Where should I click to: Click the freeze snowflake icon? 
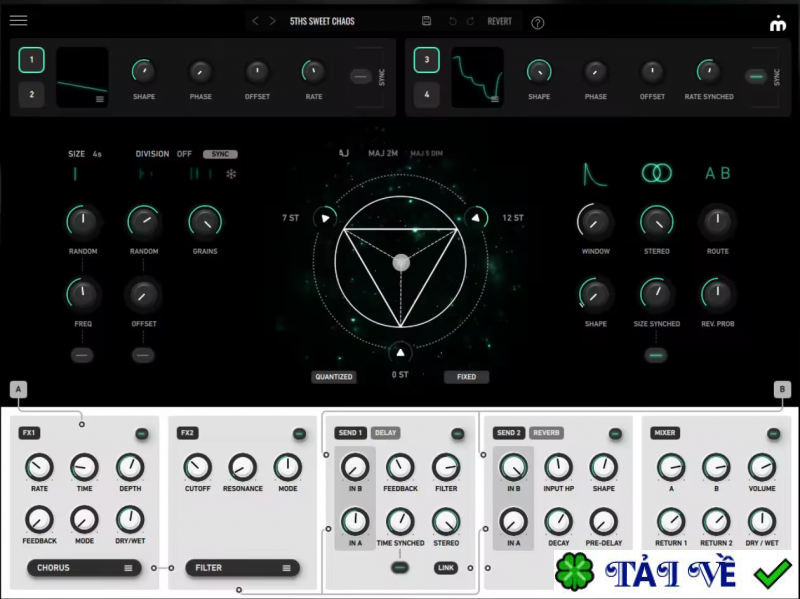tap(231, 174)
